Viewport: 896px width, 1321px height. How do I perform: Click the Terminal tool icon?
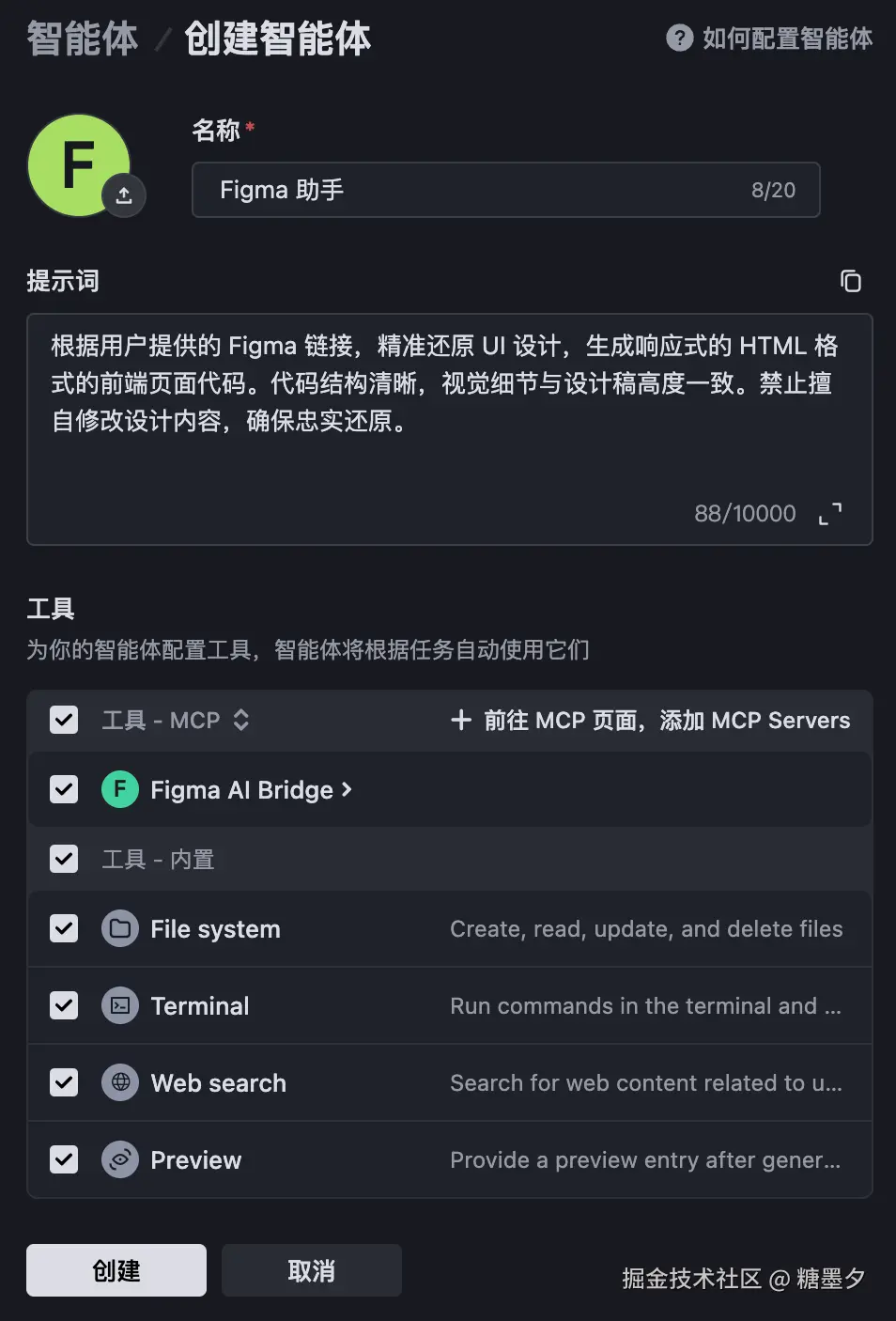click(x=120, y=1006)
